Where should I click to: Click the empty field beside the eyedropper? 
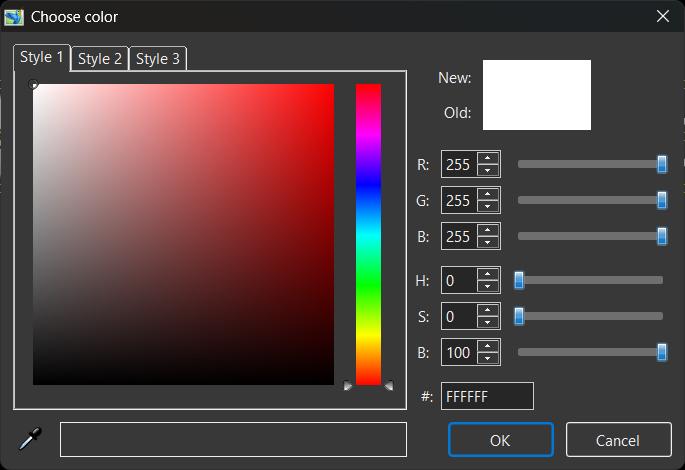233,440
